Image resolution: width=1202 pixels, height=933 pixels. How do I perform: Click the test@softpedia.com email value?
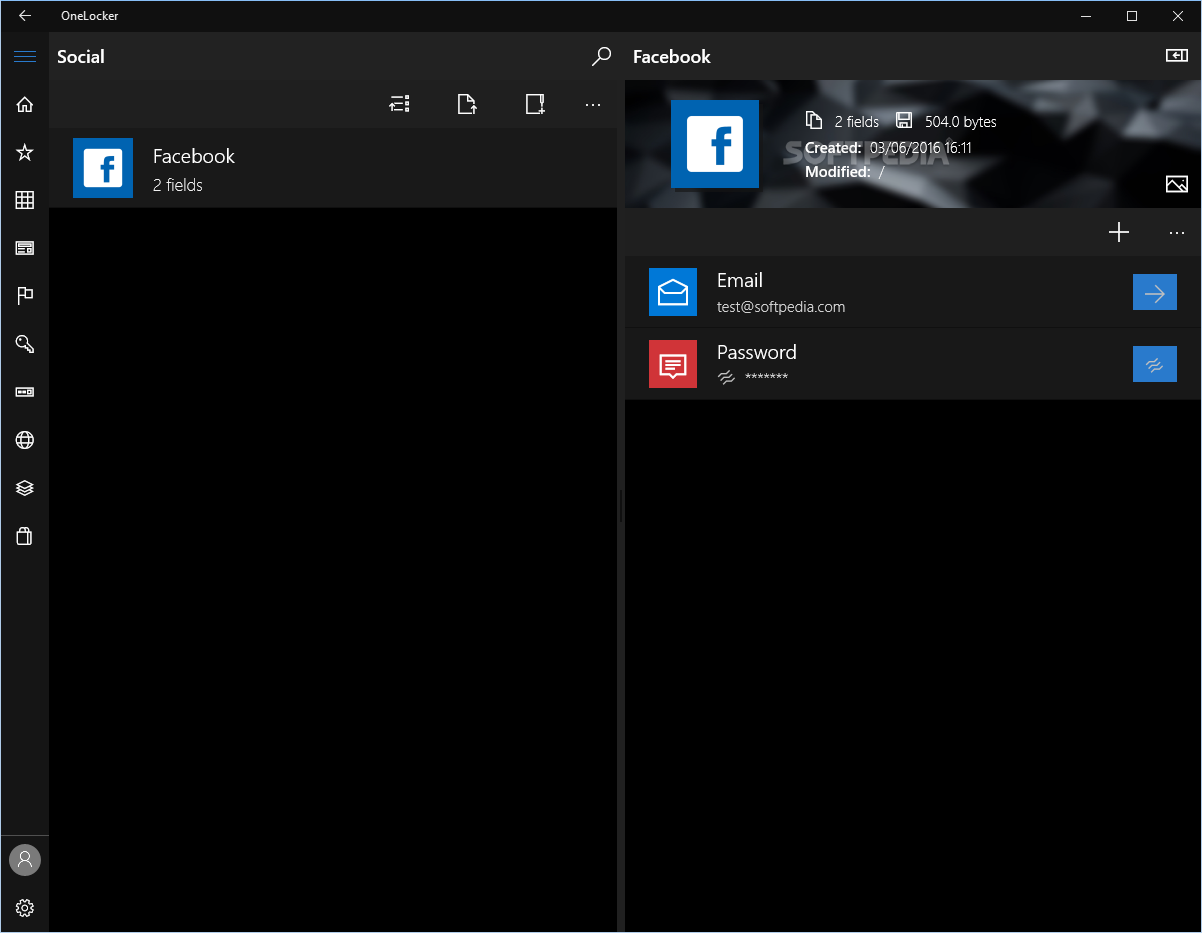tap(781, 307)
